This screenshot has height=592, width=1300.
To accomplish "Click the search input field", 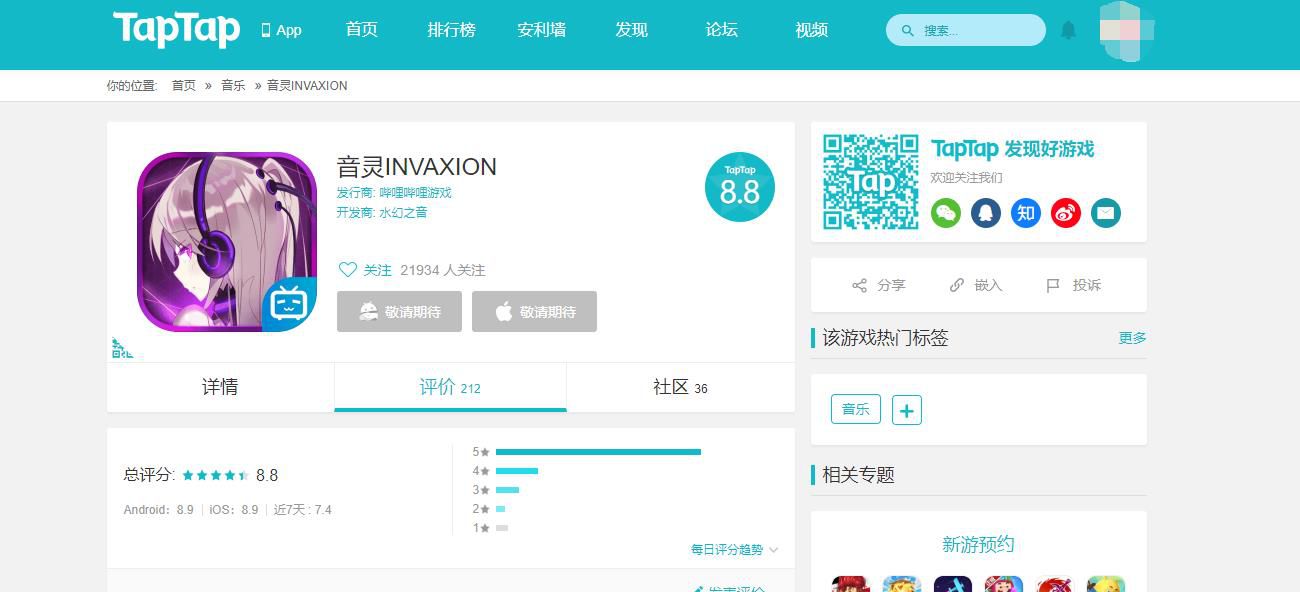I will coord(966,30).
